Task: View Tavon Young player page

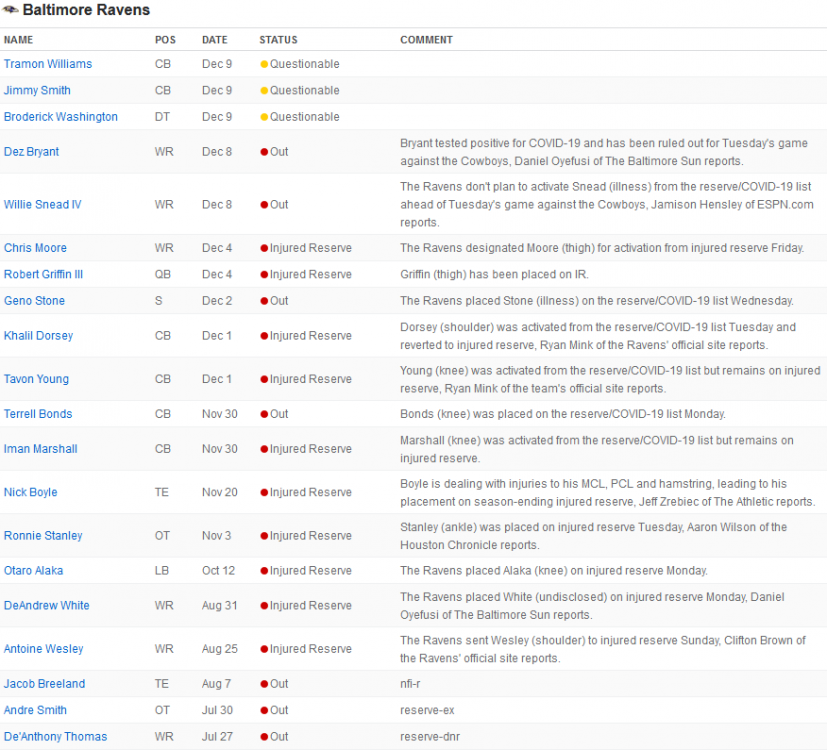Action: tap(36, 379)
